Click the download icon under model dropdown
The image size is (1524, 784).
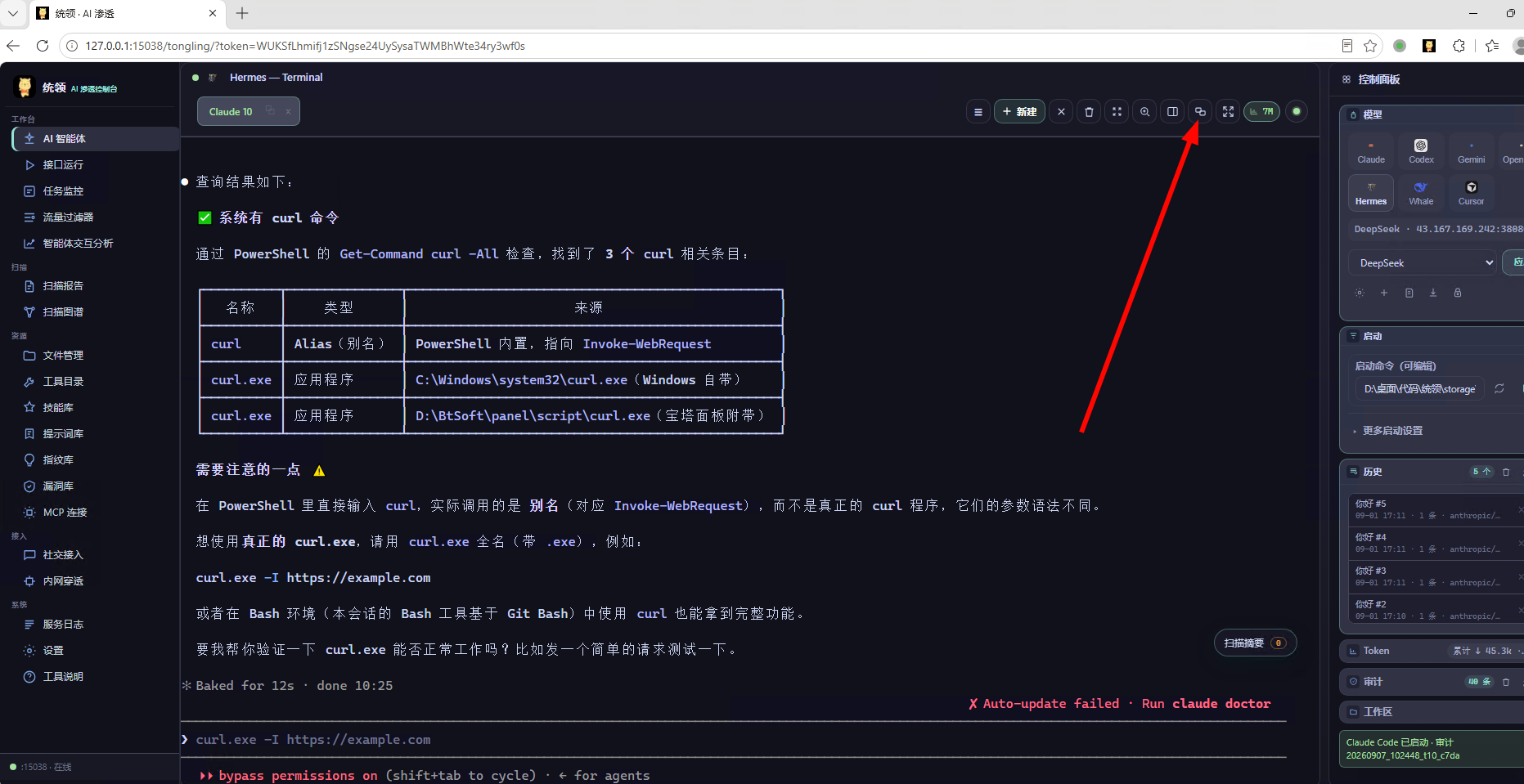tap(1433, 293)
